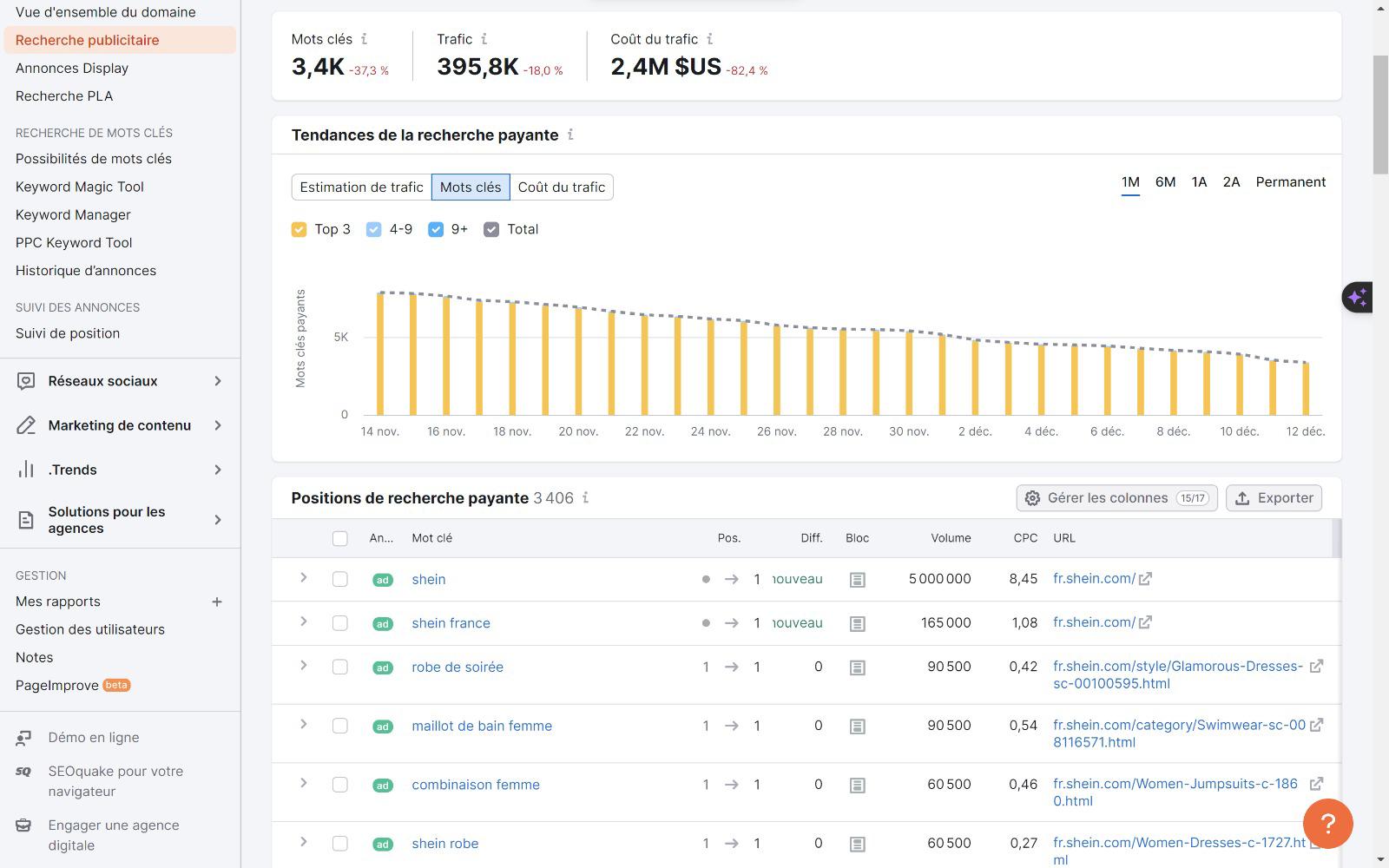Click the Exporter button
This screenshot has width=1389, height=868.
[1274, 498]
